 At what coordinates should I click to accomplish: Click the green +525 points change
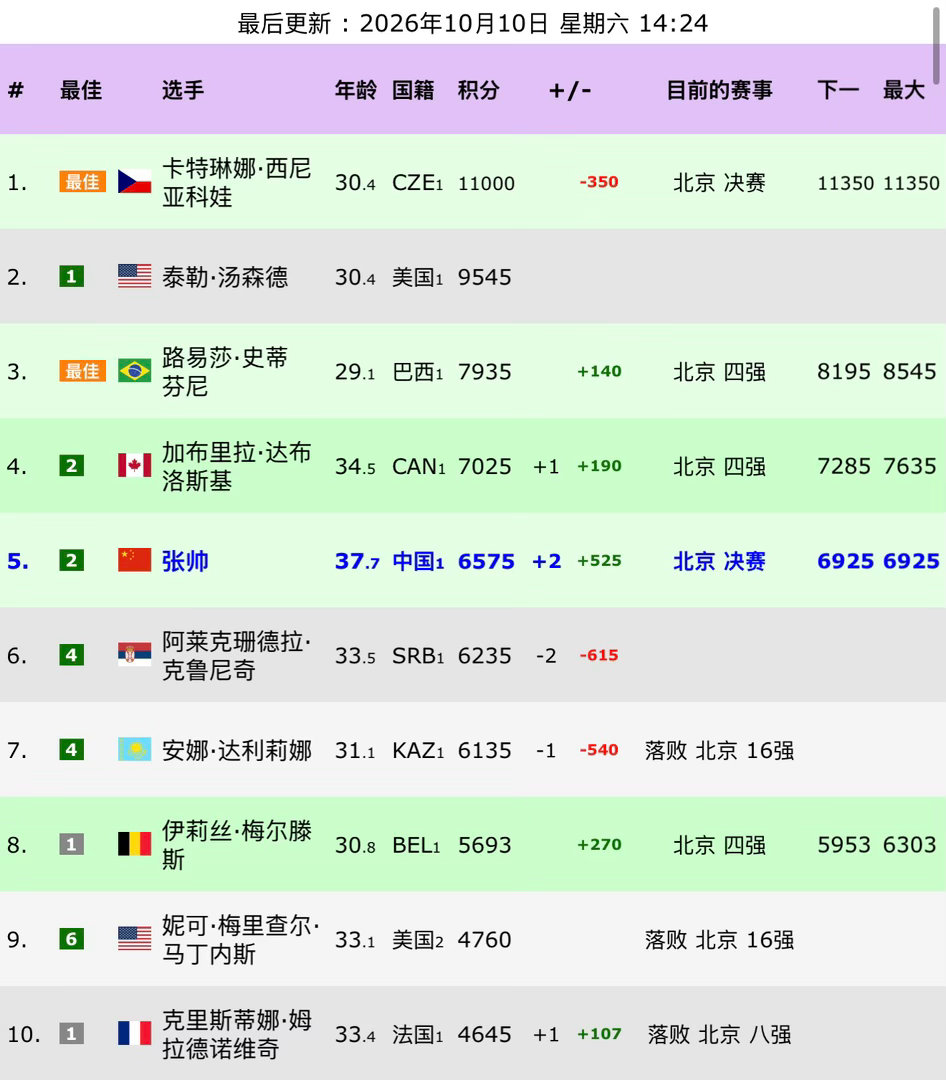(x=599, y=561)
